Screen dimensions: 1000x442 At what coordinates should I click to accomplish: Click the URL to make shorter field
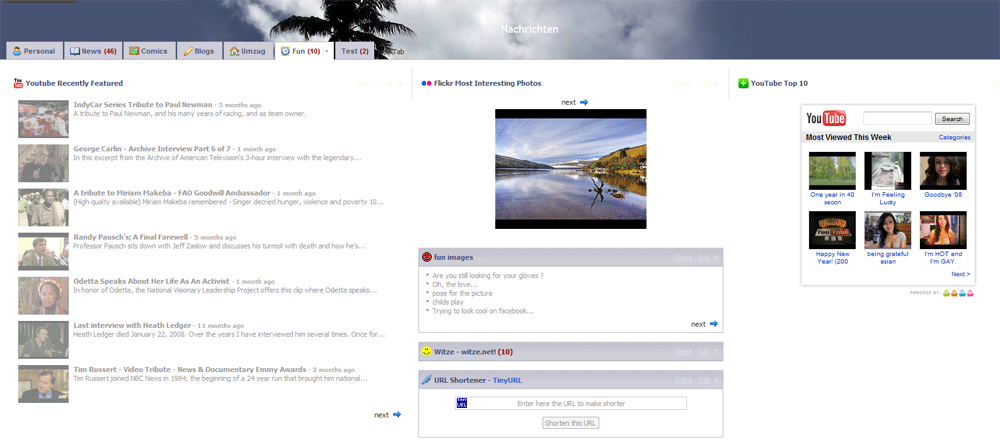point(571,403)
